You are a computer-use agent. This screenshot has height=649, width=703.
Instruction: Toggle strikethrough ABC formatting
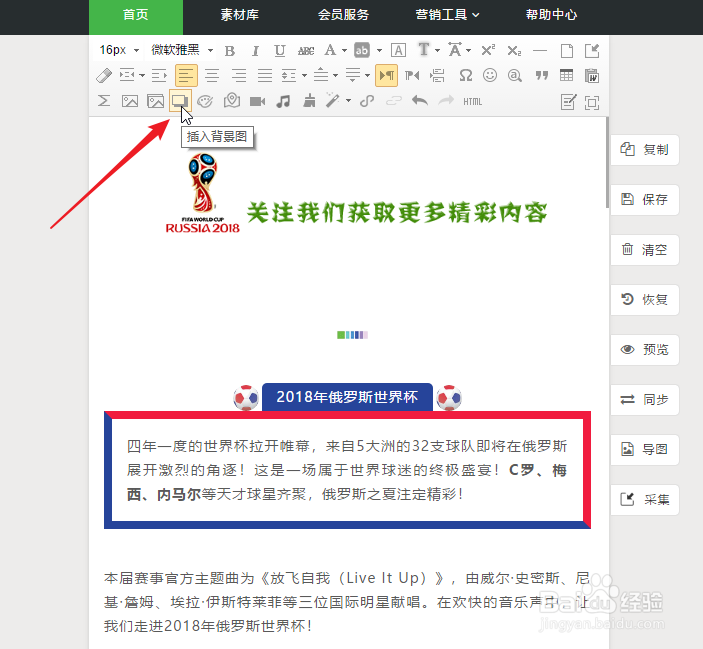point(306,51)
